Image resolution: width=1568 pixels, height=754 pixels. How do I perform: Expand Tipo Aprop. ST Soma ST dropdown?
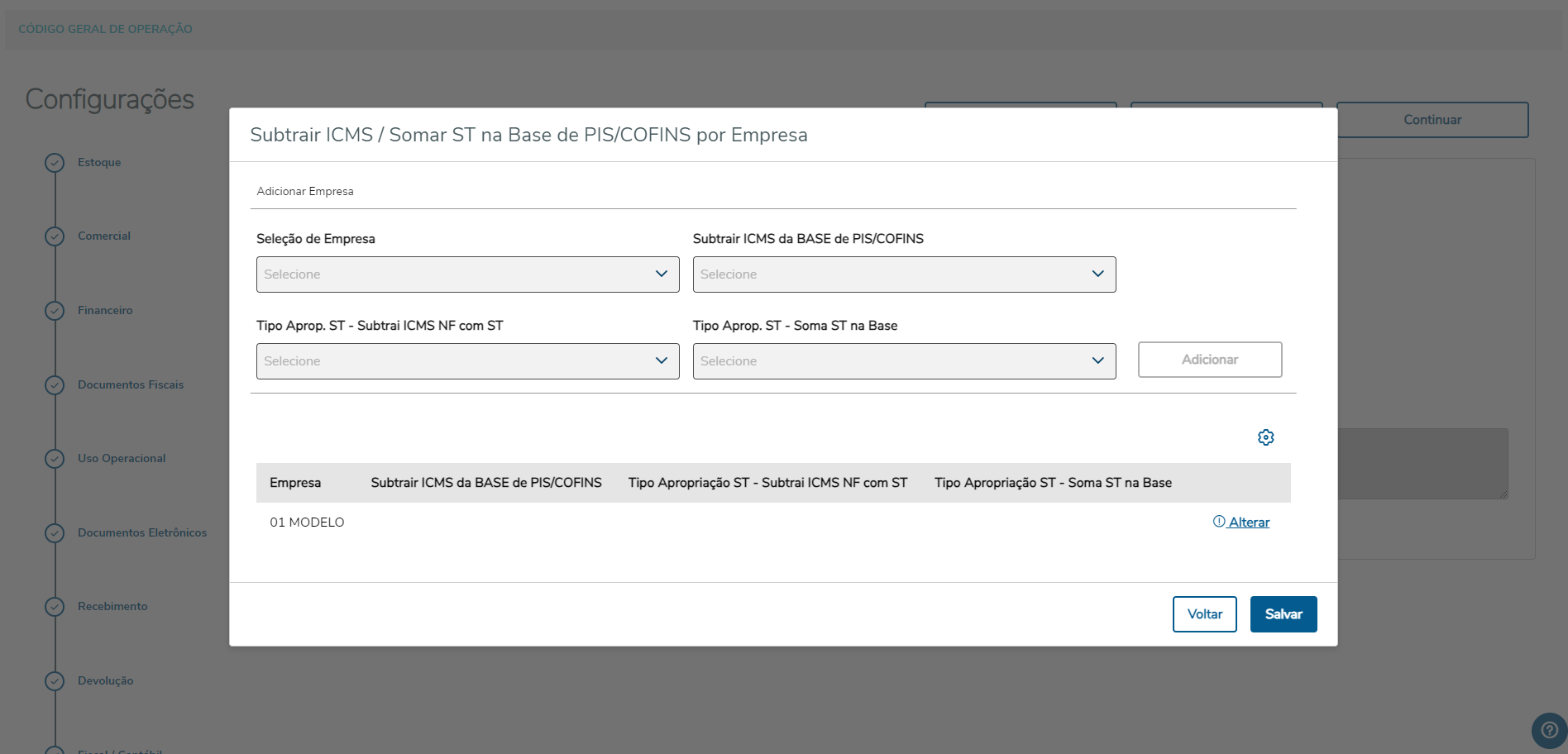pos(904,361)
